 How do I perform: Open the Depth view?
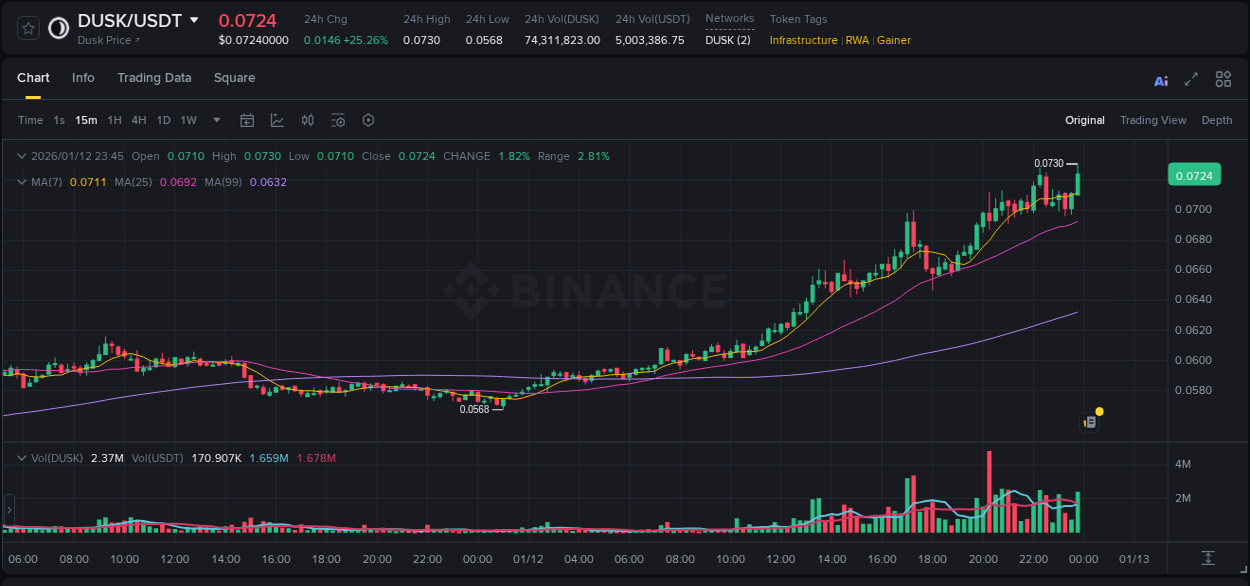point(1217,120)
